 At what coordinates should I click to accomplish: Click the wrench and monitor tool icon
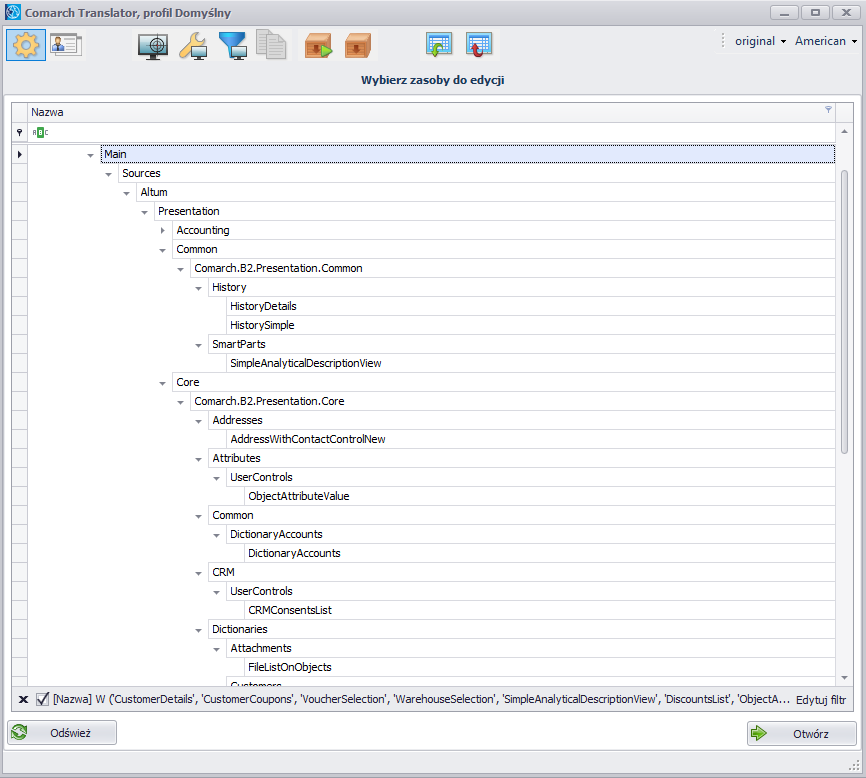click(193, 45)
